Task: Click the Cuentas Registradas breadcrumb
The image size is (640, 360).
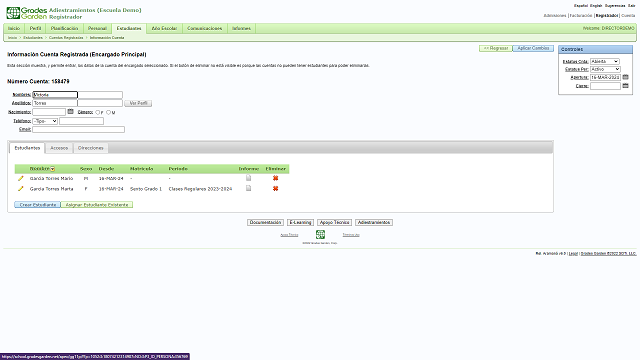Action: point(66,38)
